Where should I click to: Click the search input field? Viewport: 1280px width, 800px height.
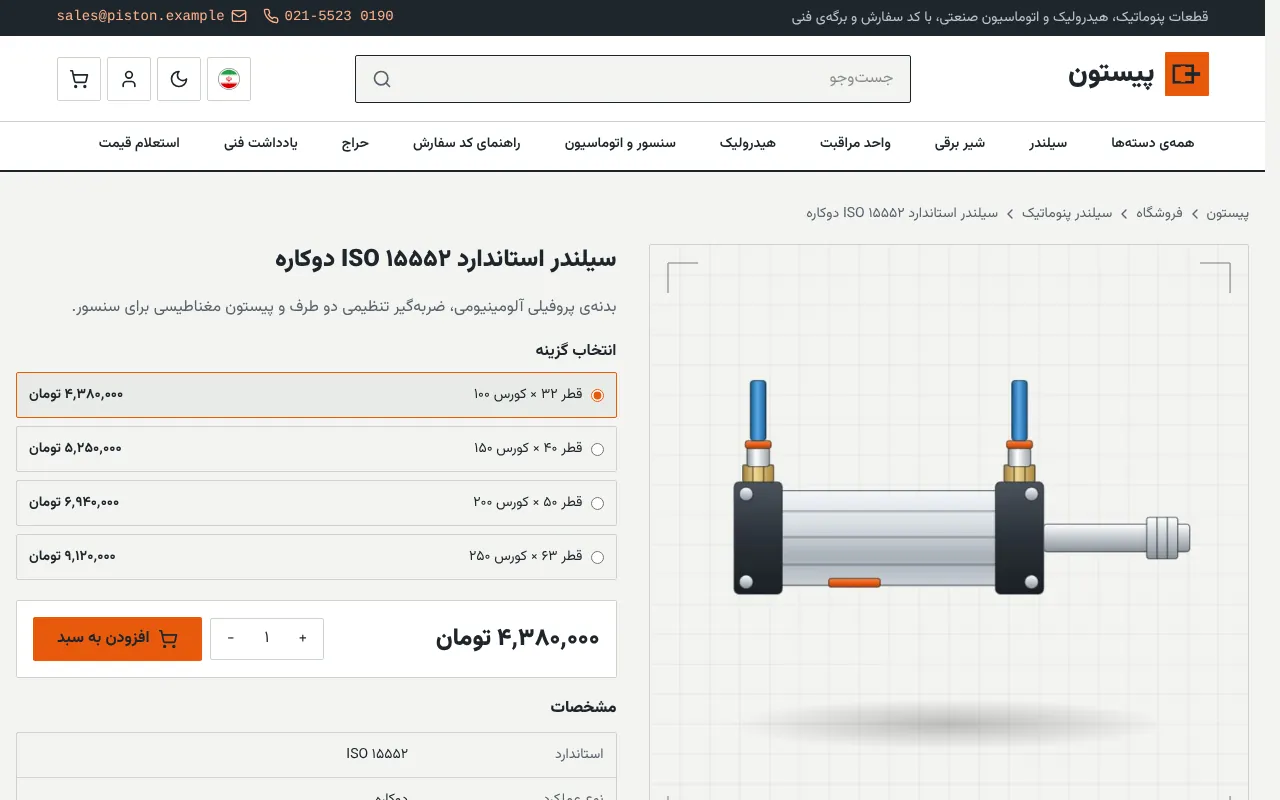coord(633,79)
